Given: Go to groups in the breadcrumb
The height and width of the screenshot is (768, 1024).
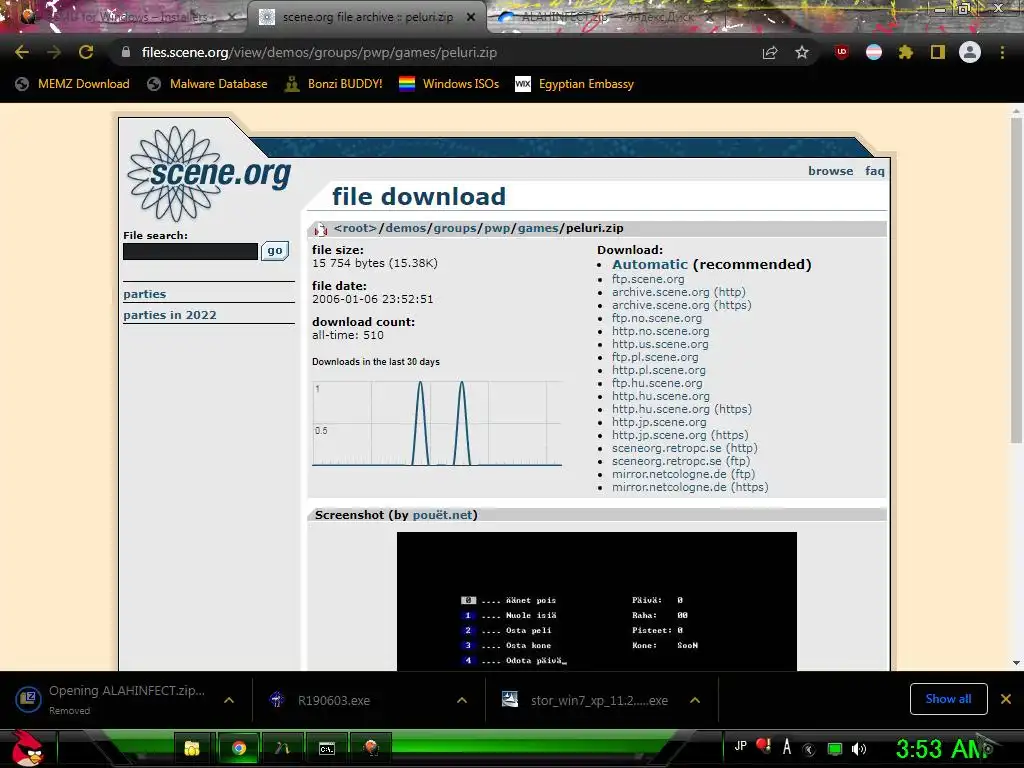Looking at the screenshot, I should point(455,228).
